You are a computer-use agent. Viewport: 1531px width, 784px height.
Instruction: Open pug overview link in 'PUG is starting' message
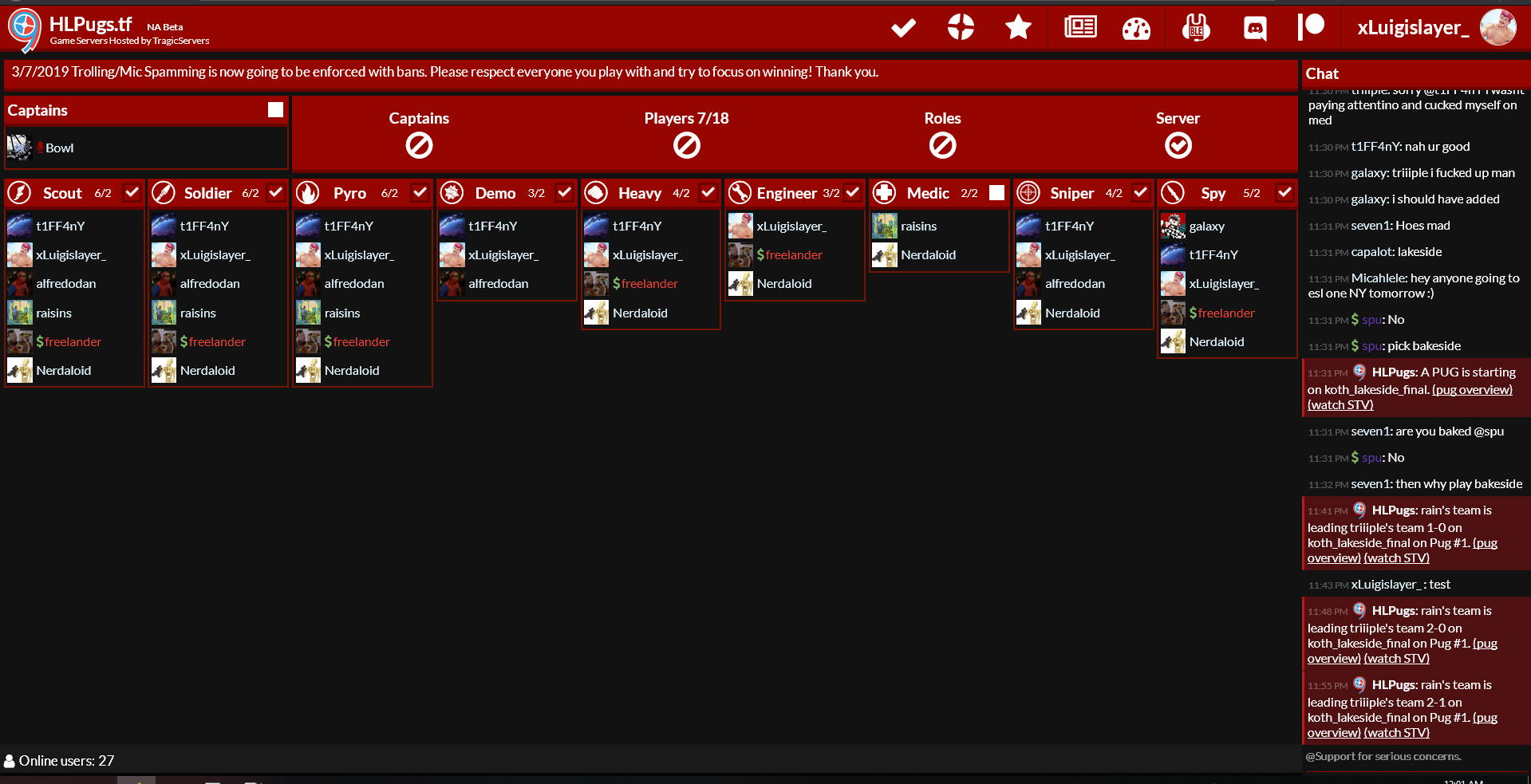coord(1472,389)
